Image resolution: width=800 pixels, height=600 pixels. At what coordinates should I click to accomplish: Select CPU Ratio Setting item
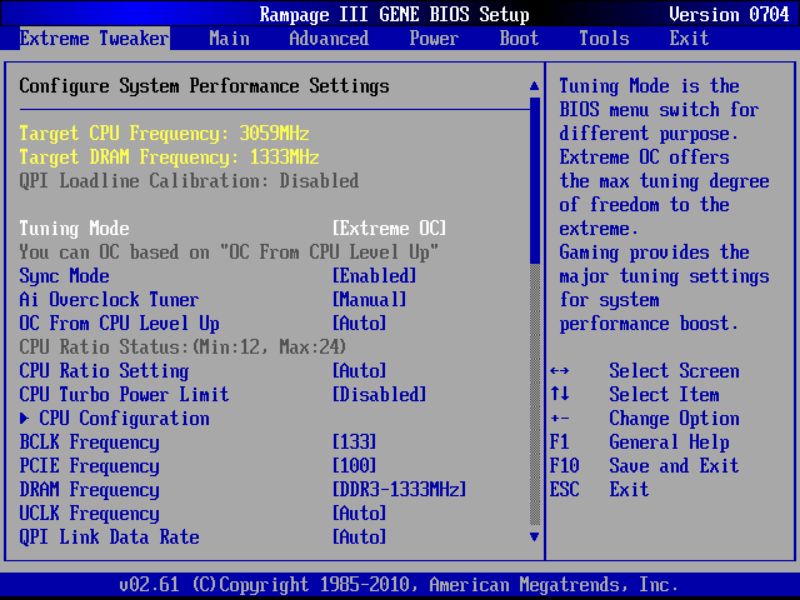pos(104,371)
